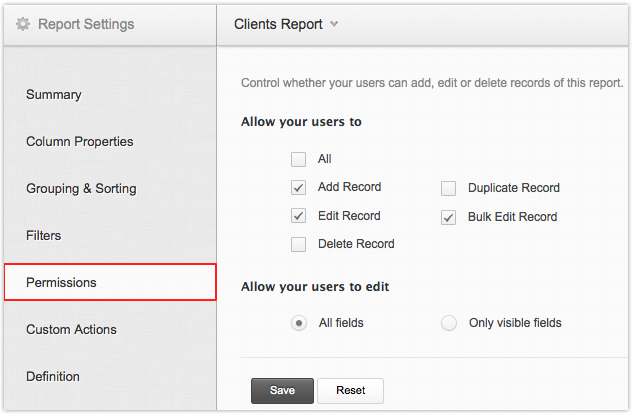
Task: Check the All permissions checkbox
Action: click(x=298, y=159)
